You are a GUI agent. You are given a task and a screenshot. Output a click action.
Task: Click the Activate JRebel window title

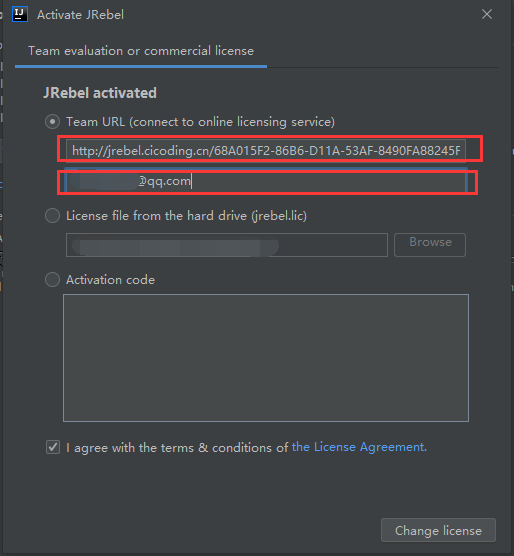pyautogui.click(x=80, y=15)
